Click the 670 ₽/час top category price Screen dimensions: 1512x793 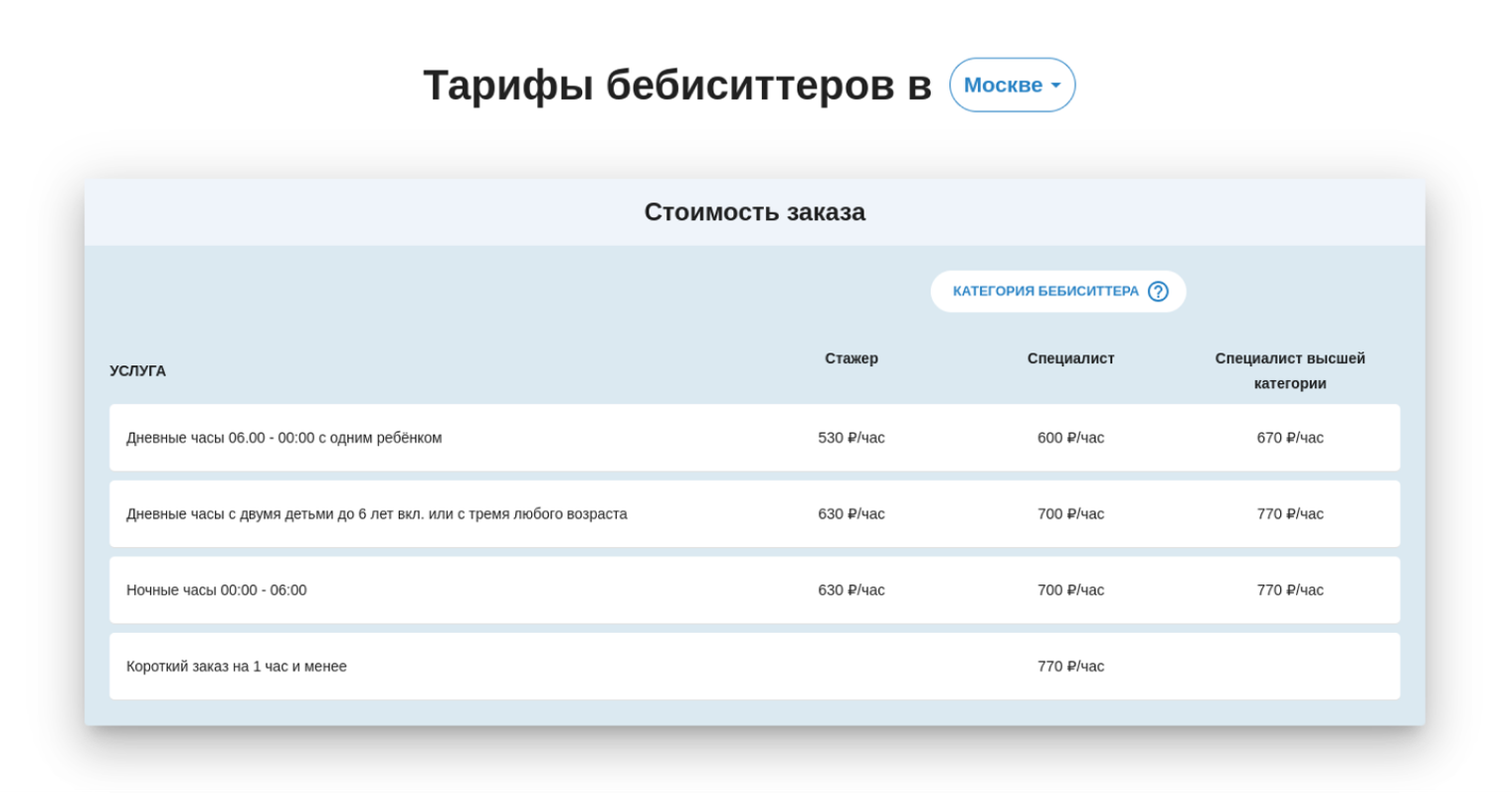[1290, 438]
